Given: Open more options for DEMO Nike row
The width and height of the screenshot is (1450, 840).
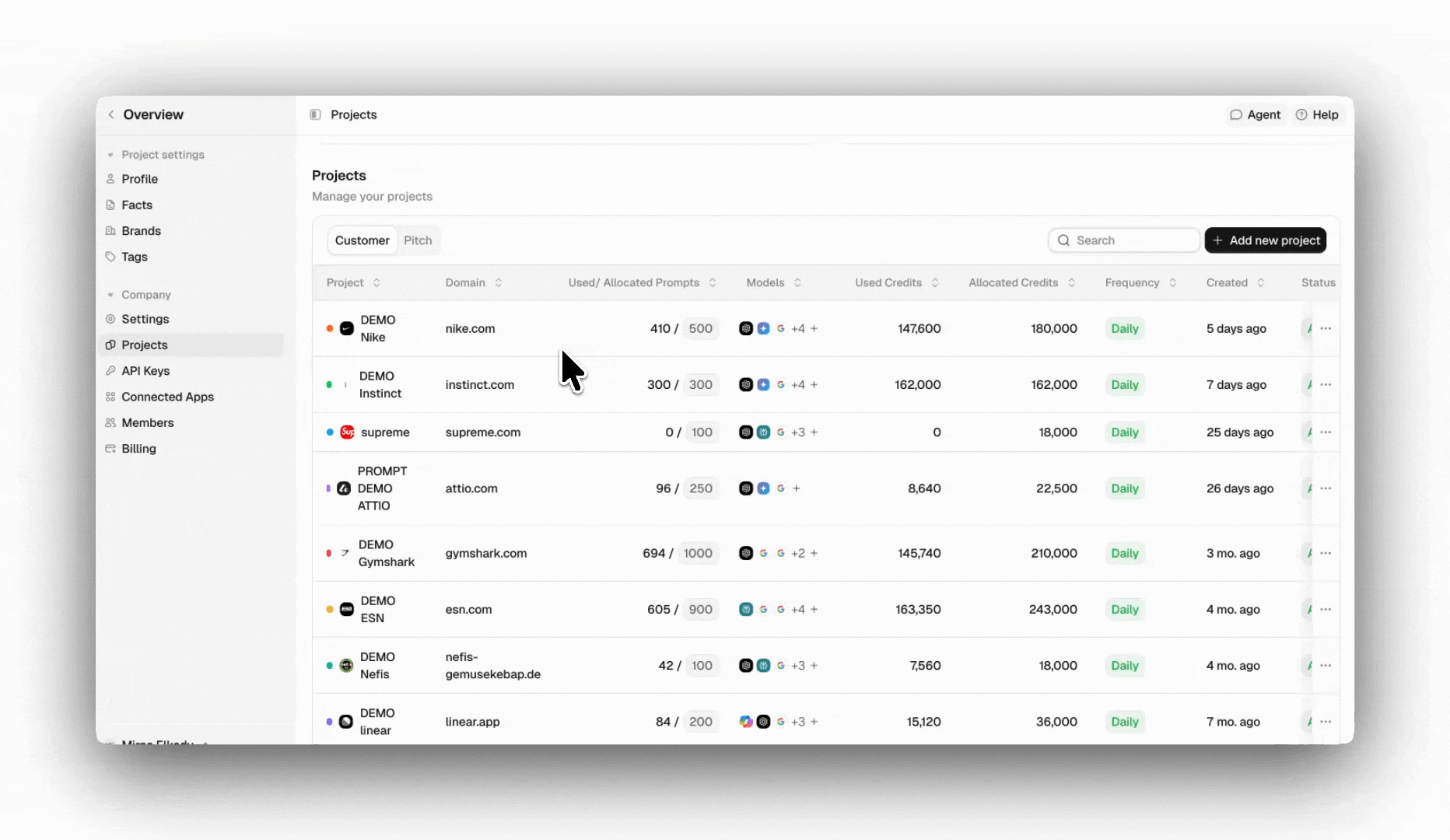Looking at the screenshot, I should (x=1326, y=328).
